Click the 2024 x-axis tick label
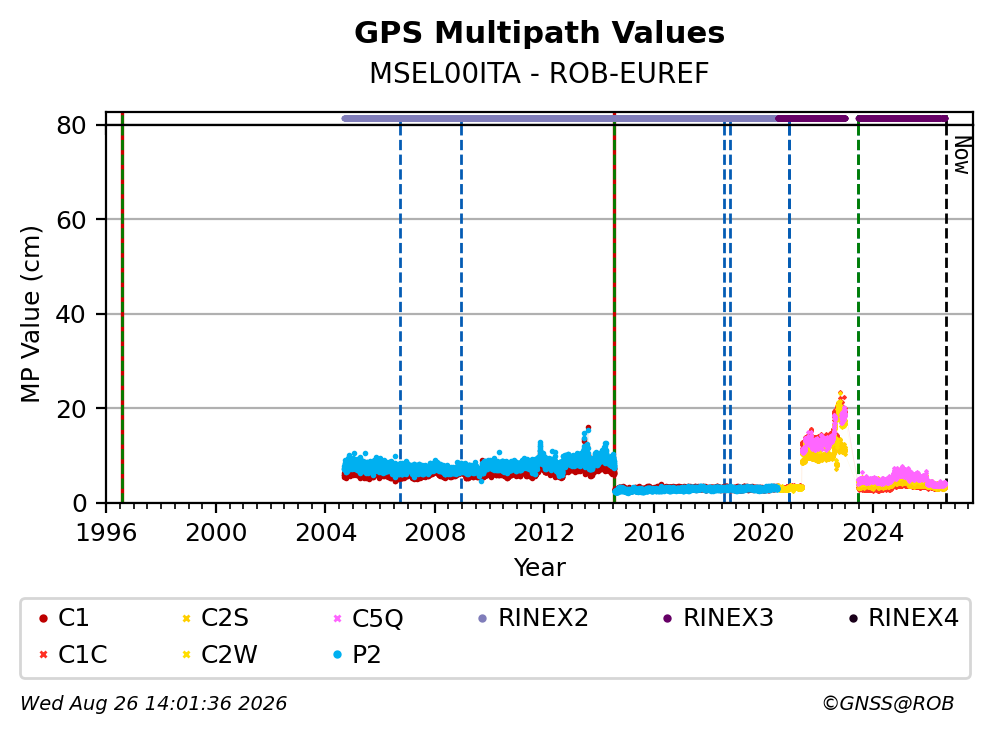 coord(872,533)
